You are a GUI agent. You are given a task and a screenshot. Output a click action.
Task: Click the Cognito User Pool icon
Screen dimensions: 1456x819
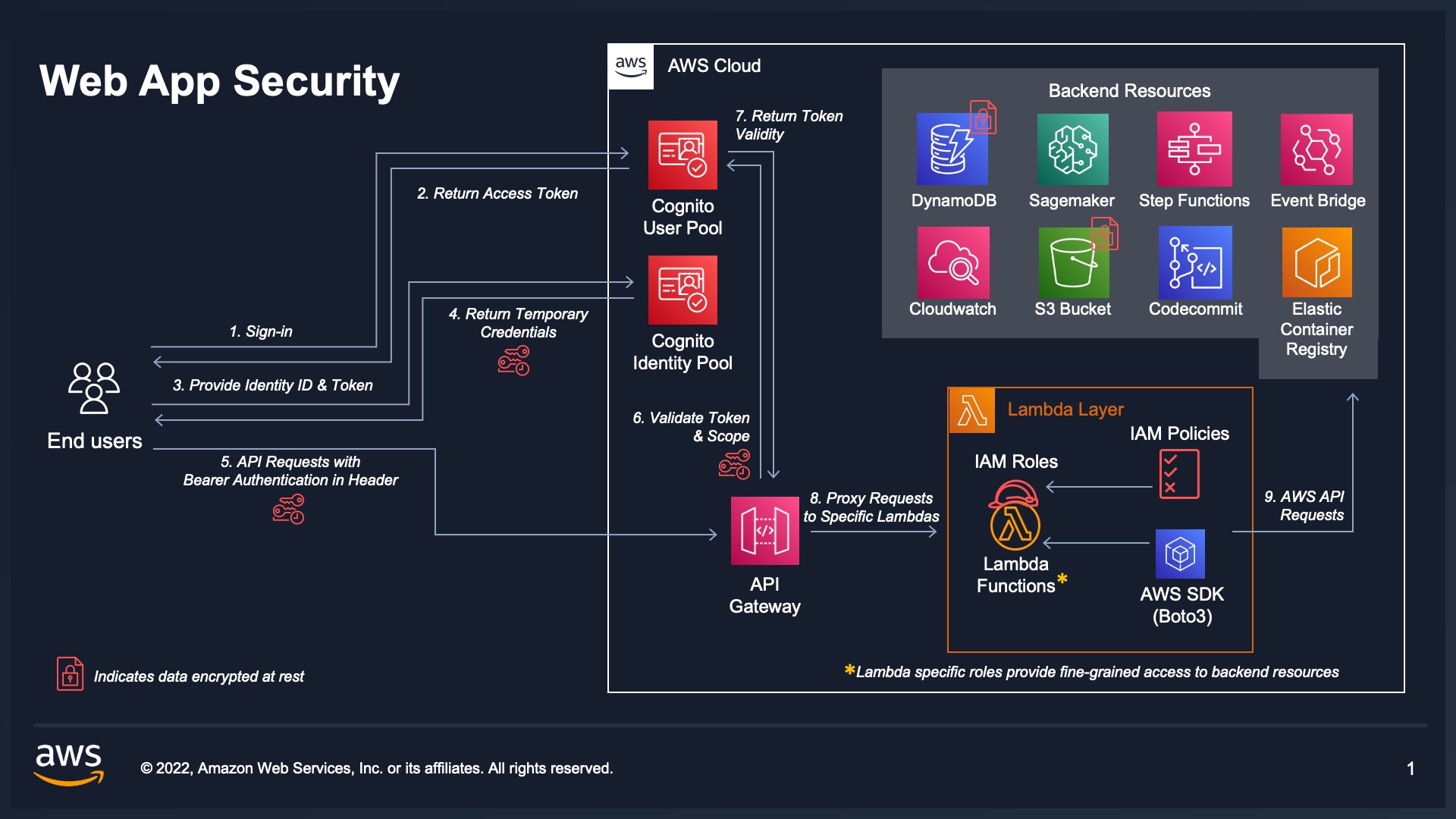point(682,155)
